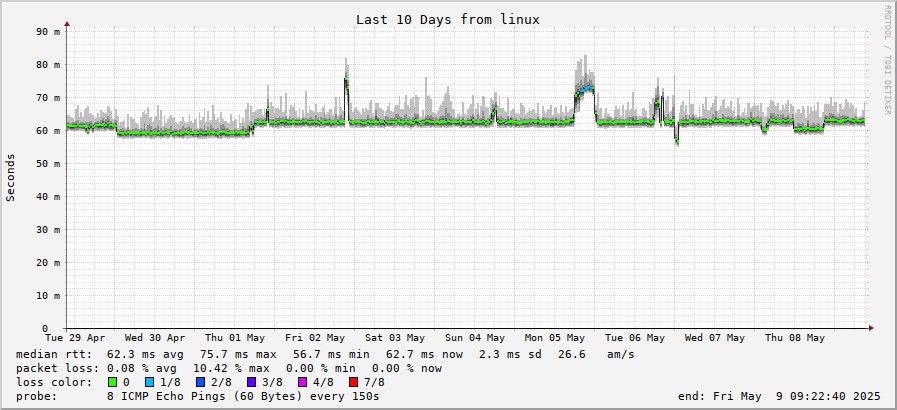This screenshot has width=897, height=410.
Task: Click the '80 m' y-axis value
Action: [49, 65]
